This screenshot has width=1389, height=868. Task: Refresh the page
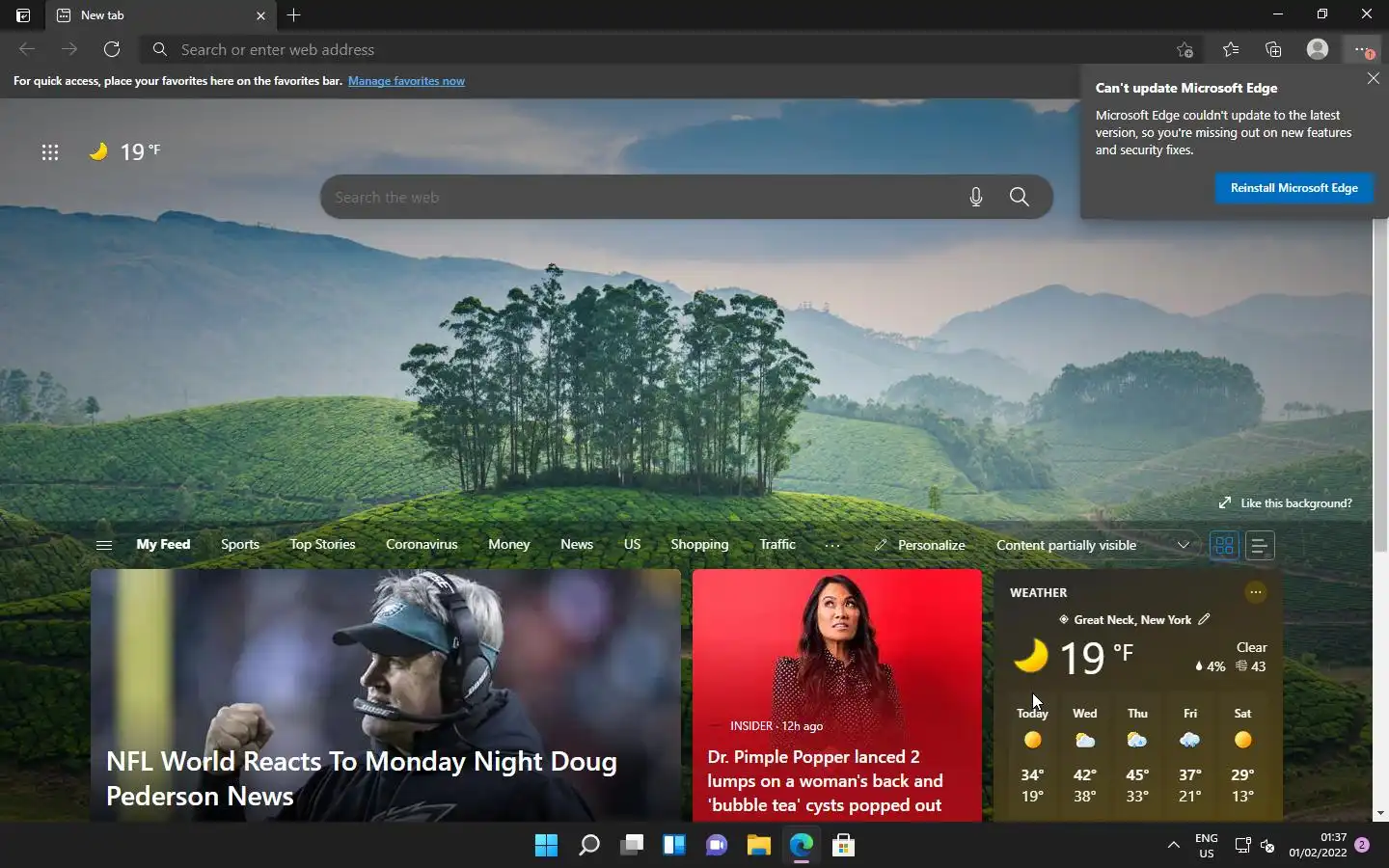(112, 49)
